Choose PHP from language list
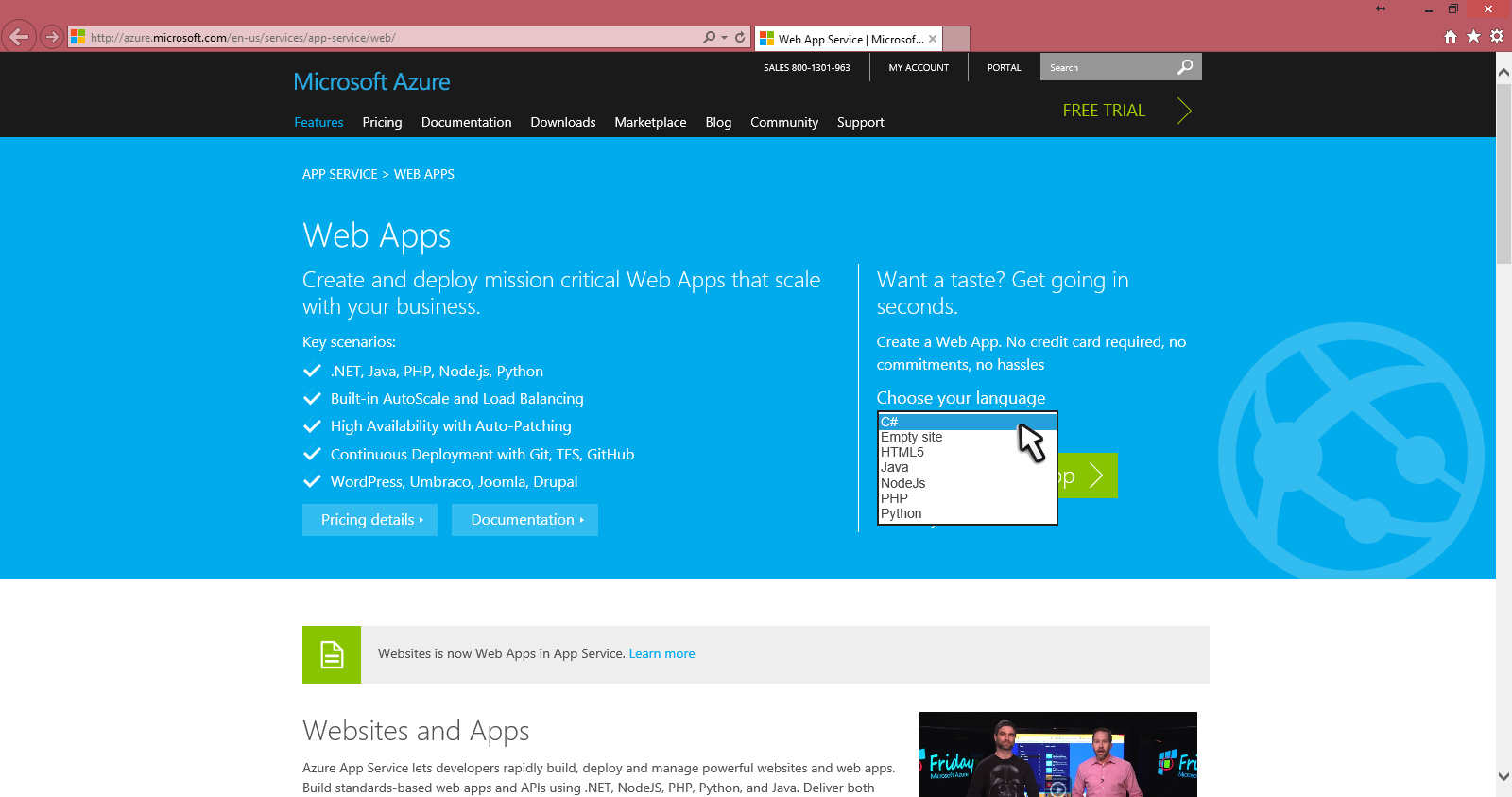Image resolution: width=1512 pixels, height=797 pixels. (x=967, y=498)
